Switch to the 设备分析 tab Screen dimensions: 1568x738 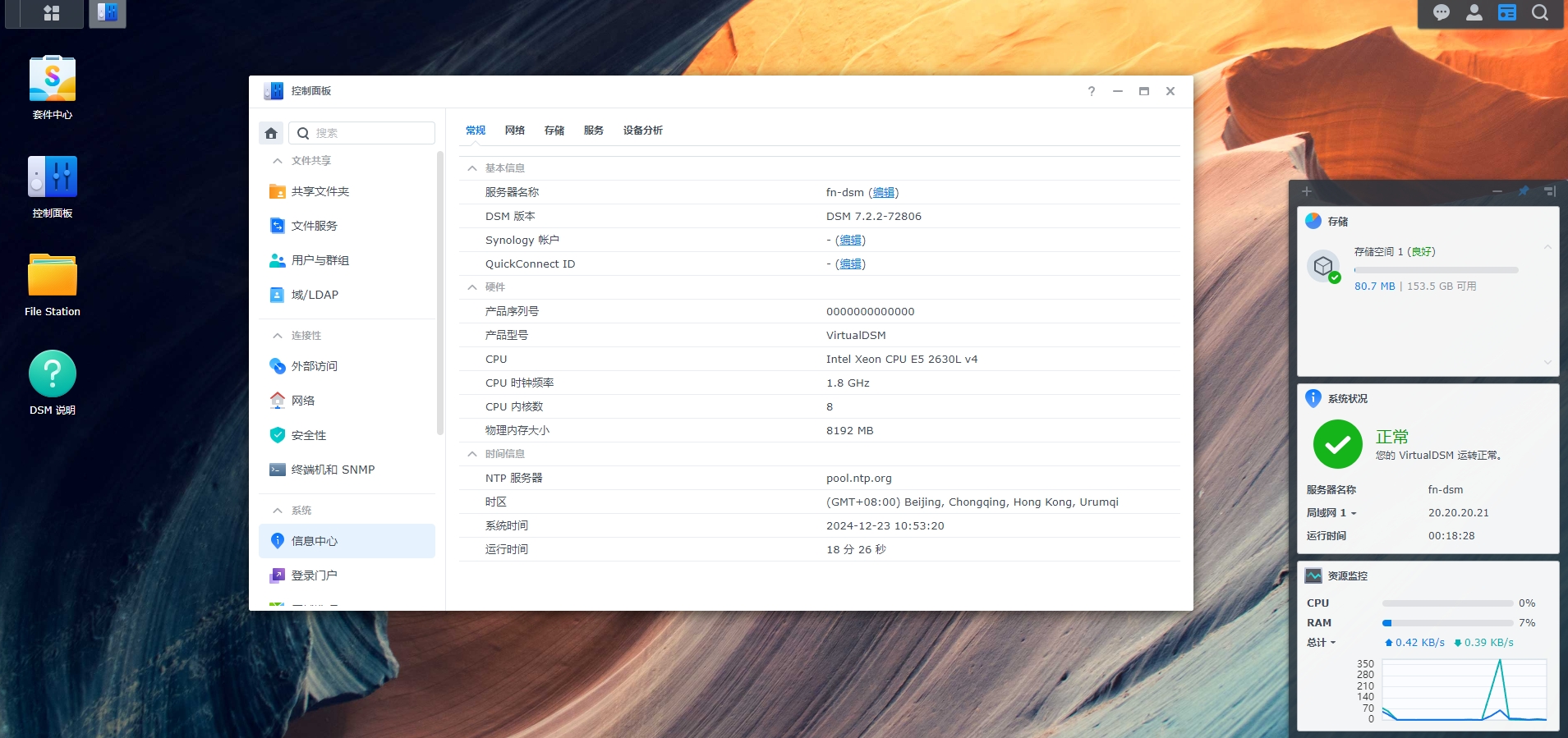(643, 131)
